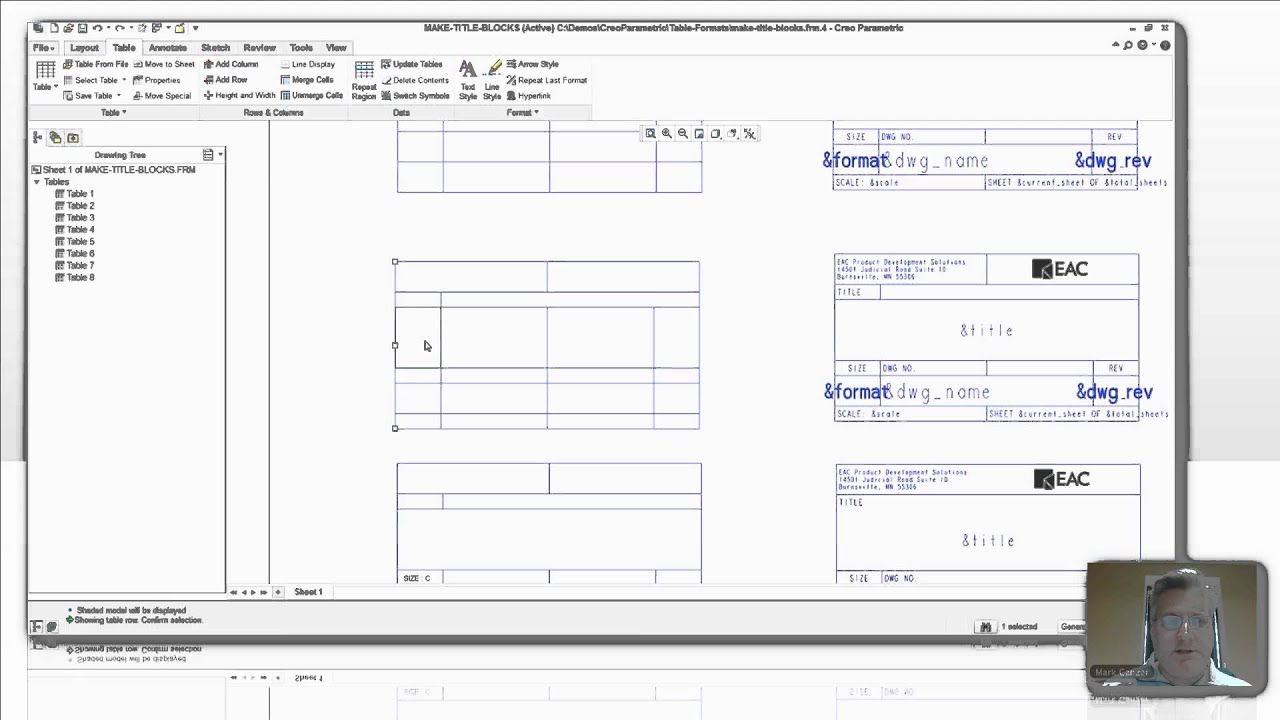Click Move to Sheet
This screenshot has height=720, width=1280.
(x=163, y=64)
